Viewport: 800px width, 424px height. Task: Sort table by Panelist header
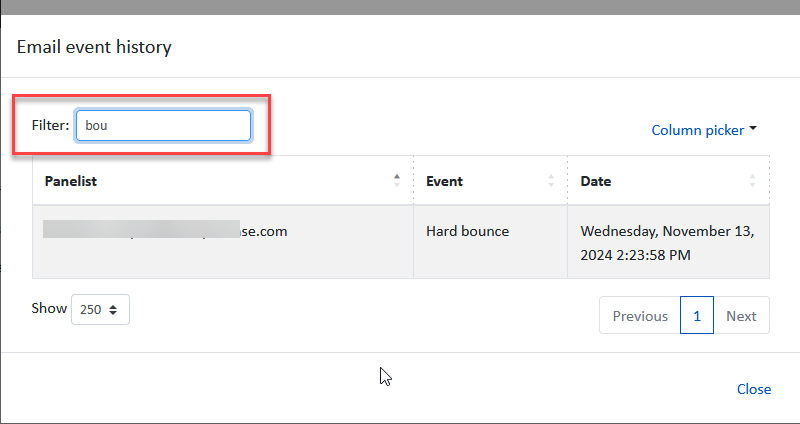pyautogui.click(x=71, y=182)
